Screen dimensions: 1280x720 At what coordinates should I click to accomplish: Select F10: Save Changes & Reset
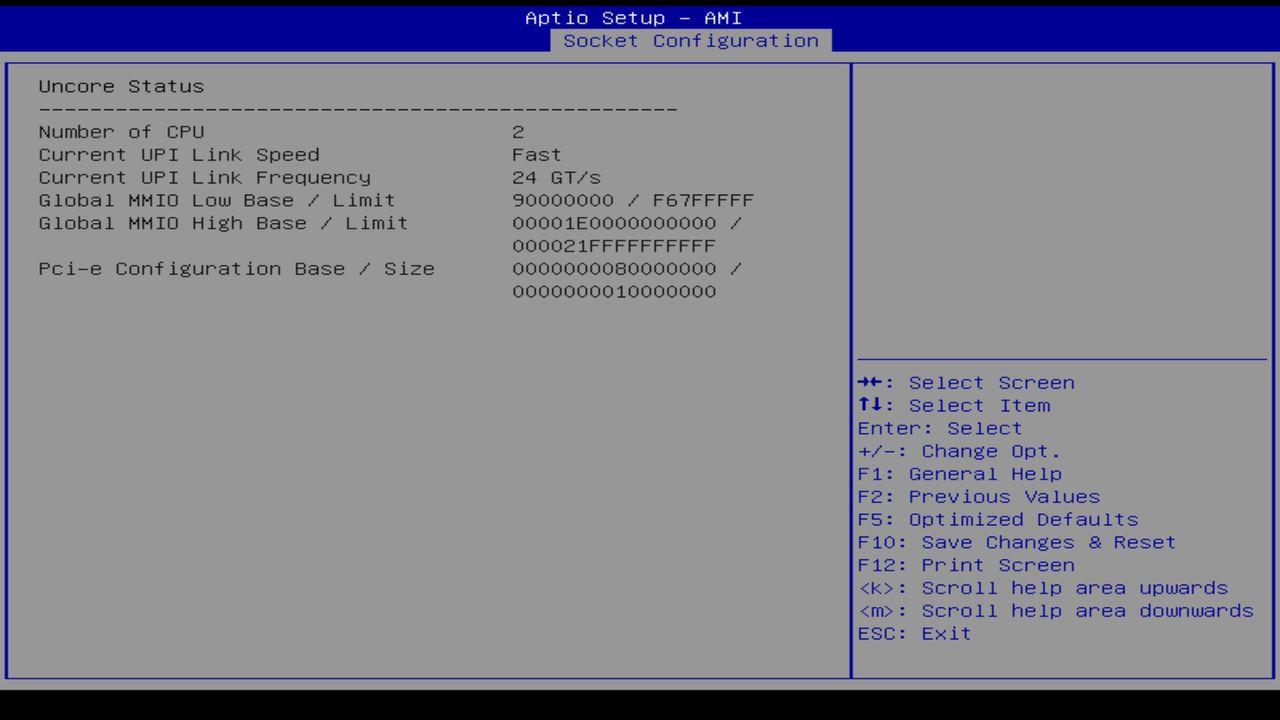pos(1016,542)
